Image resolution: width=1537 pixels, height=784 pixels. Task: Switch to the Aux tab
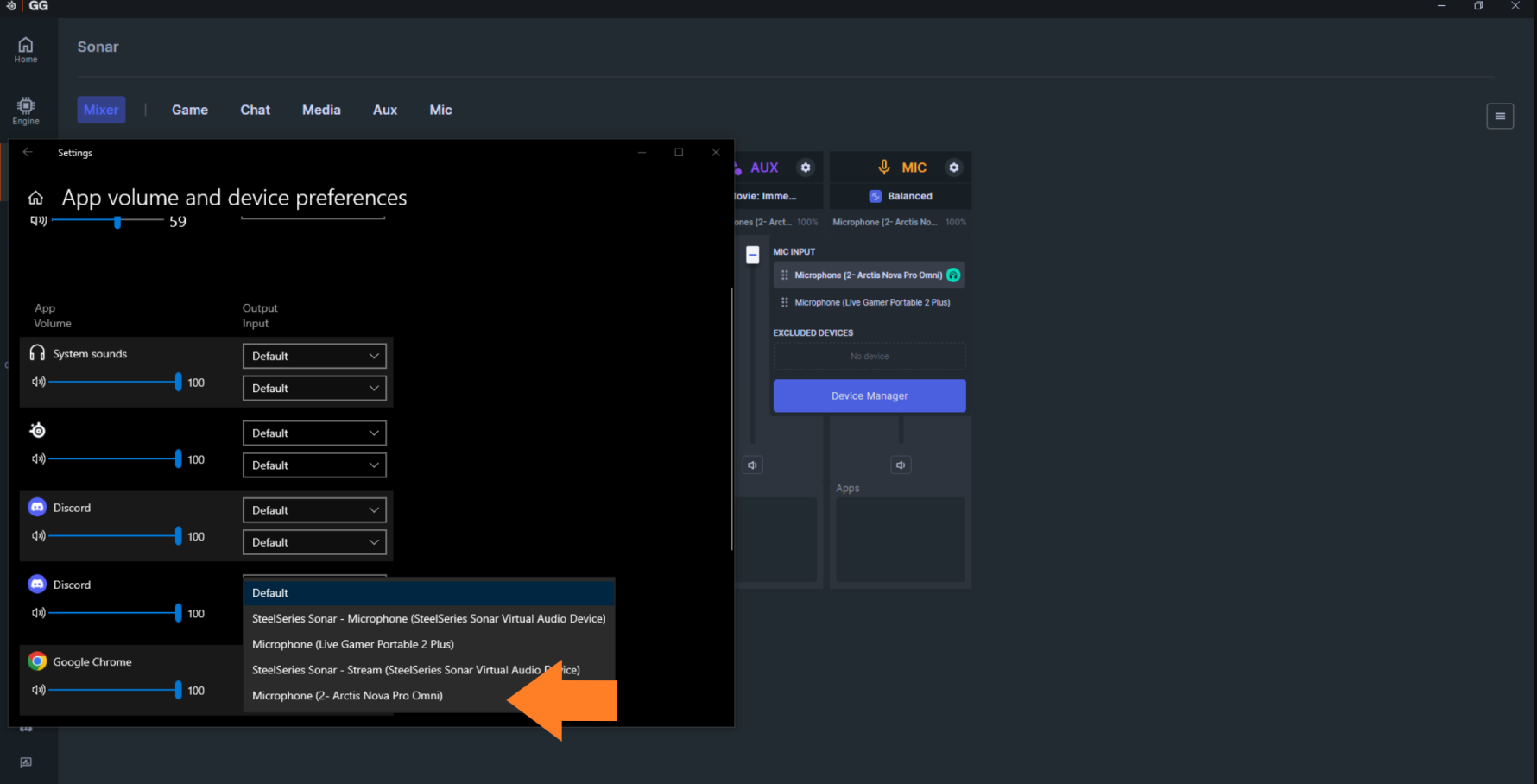(x=385, y=110)
